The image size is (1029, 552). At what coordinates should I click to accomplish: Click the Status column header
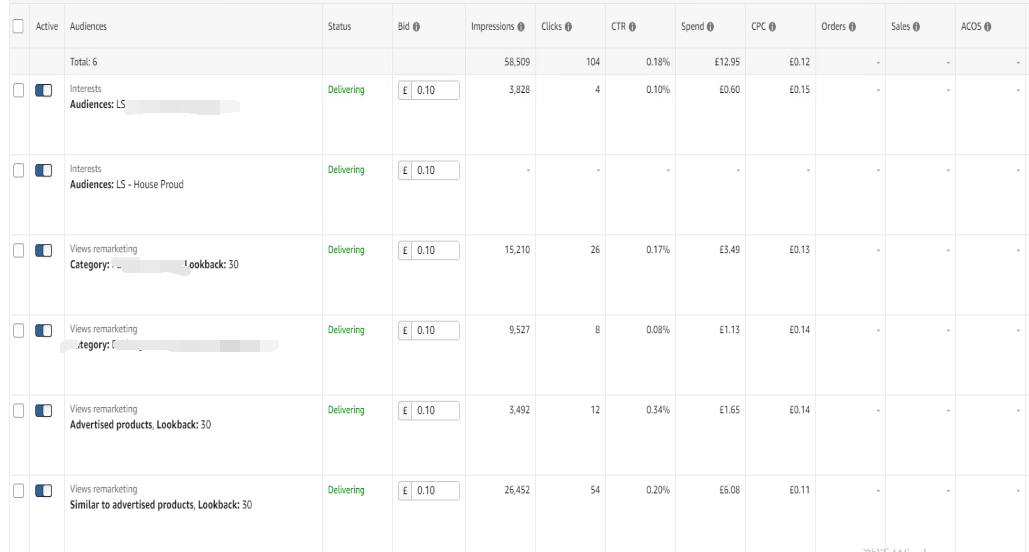click(339, 26)
